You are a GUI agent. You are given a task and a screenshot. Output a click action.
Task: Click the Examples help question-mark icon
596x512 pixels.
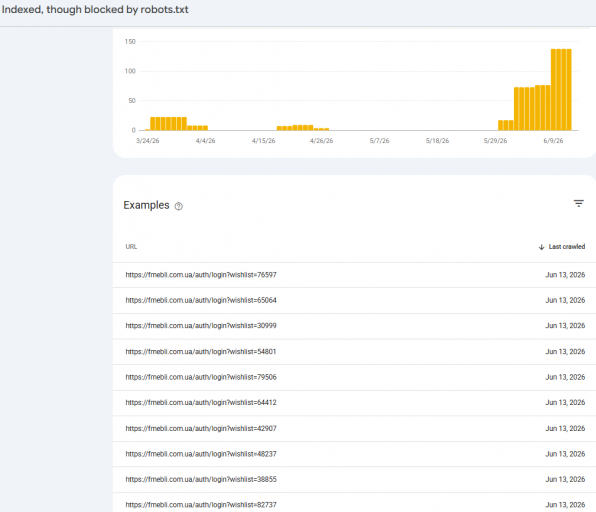coord(179,206)
